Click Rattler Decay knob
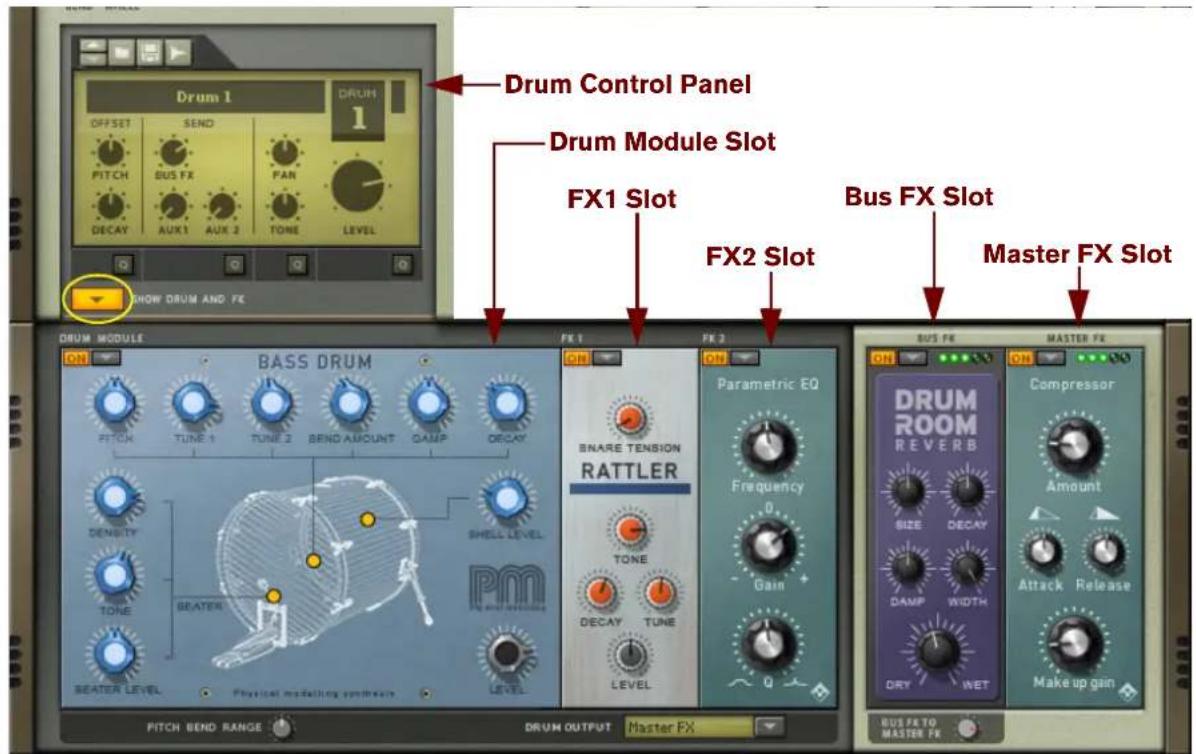Image resolution: width=1196 pixels, height=754 pixels. tap(600, 592)
